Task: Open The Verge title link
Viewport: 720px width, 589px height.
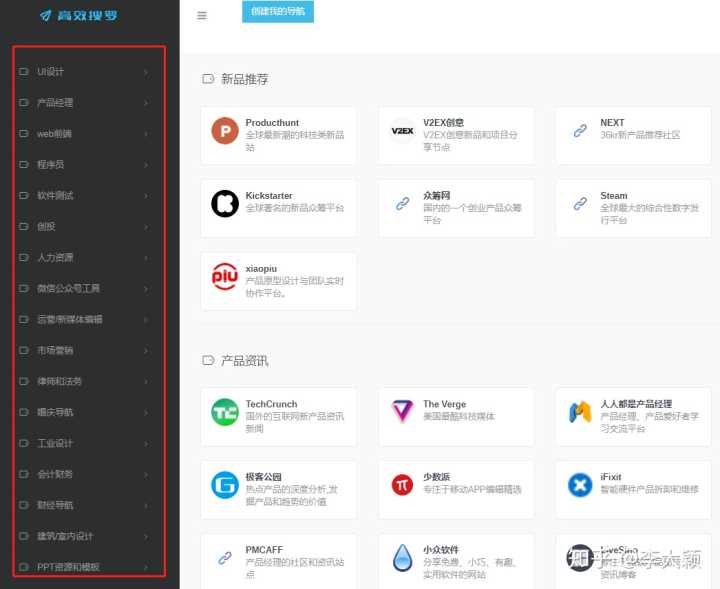Action: (444, 404)
